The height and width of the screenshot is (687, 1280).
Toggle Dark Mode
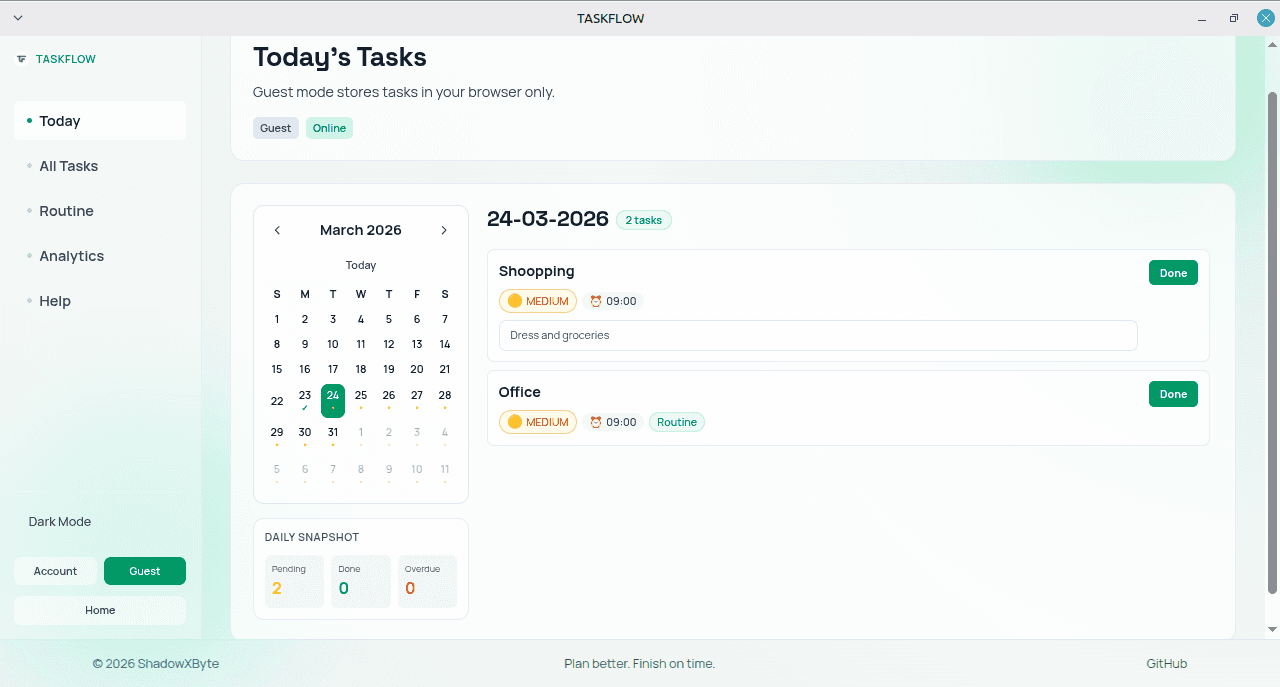click(x=60, y=522)
